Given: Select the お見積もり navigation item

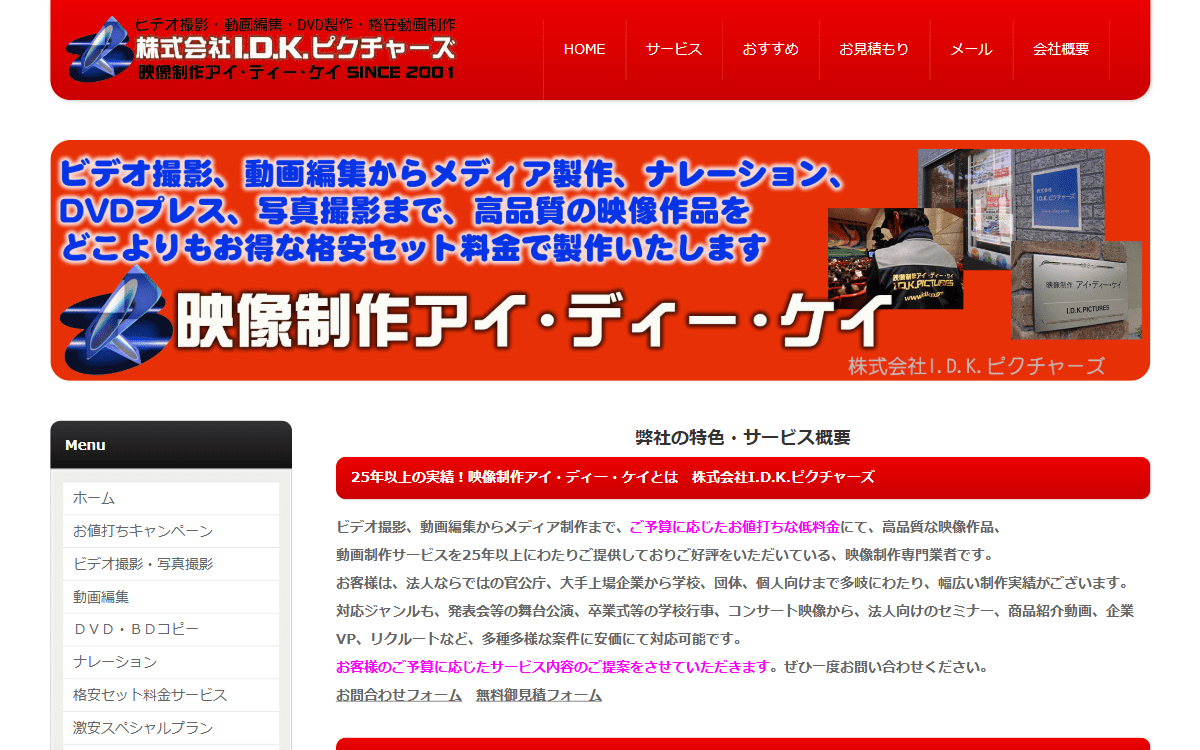Looking at the screenshot, I should [x=874, y=49].
